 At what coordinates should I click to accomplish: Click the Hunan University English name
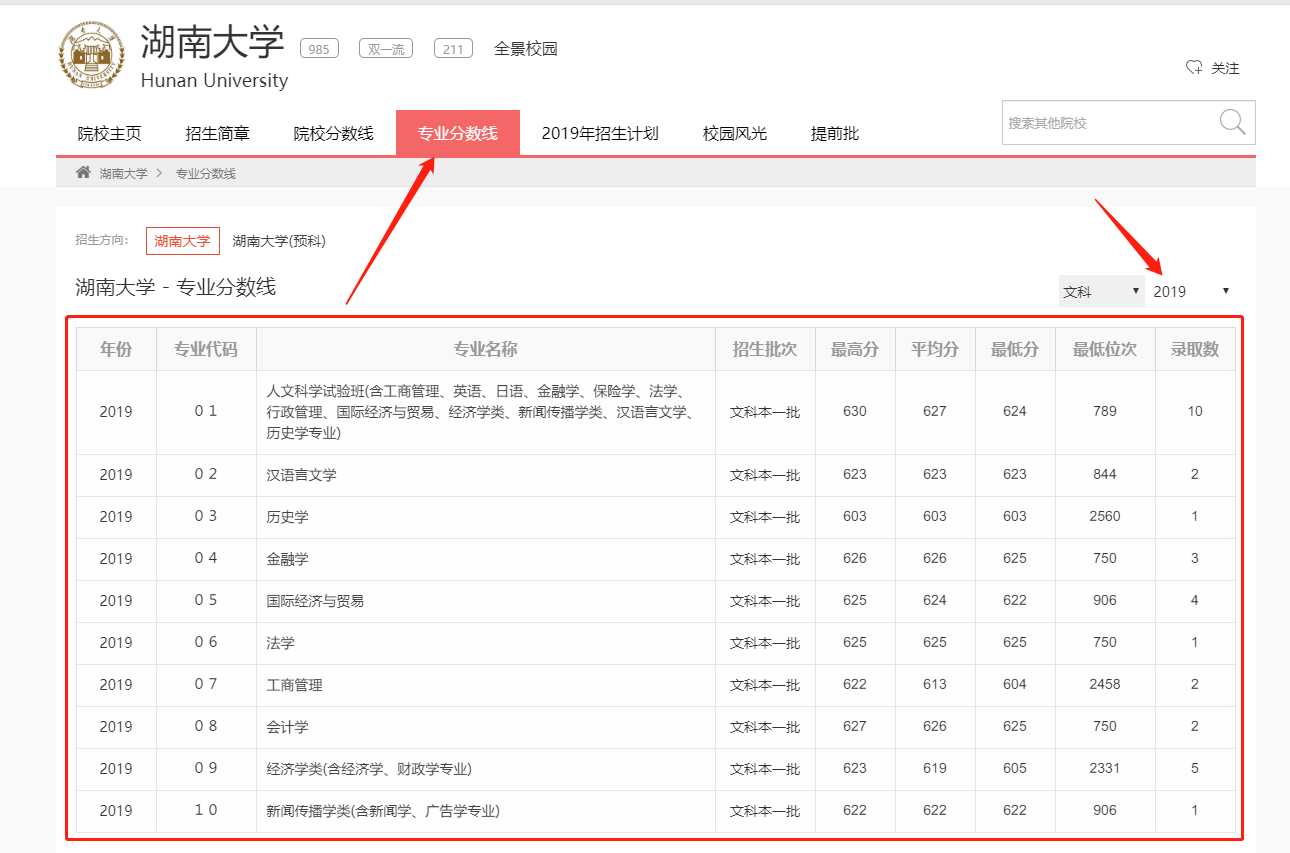coord(214,81)
